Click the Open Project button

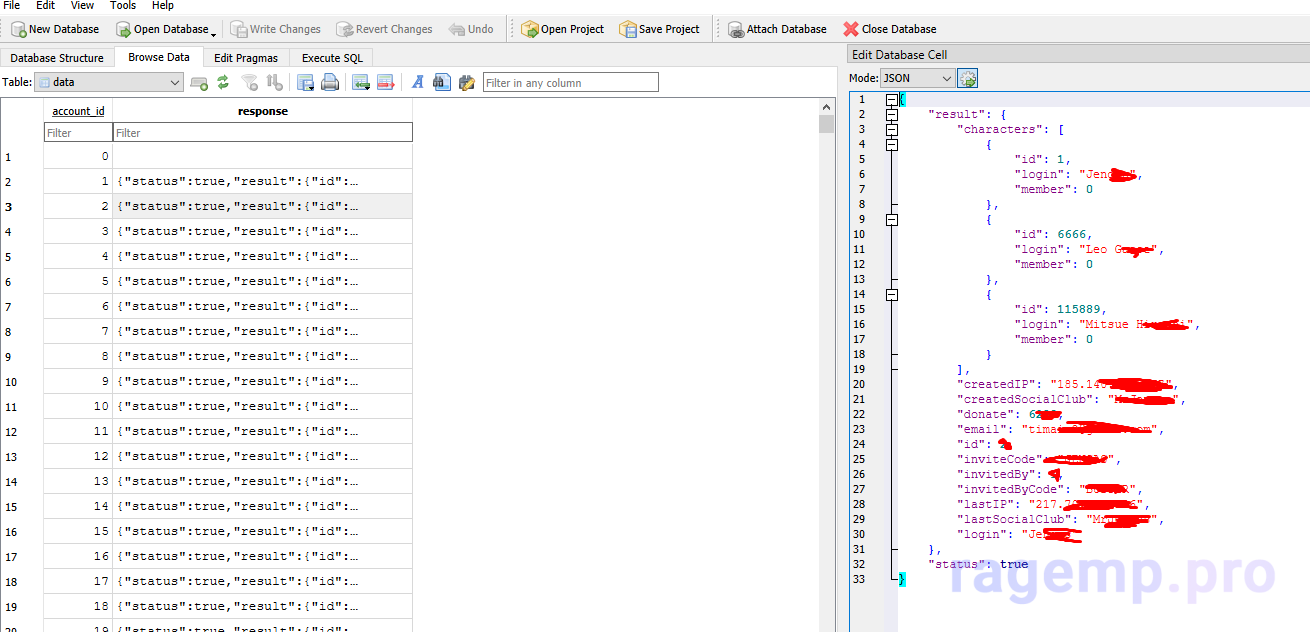562,29
